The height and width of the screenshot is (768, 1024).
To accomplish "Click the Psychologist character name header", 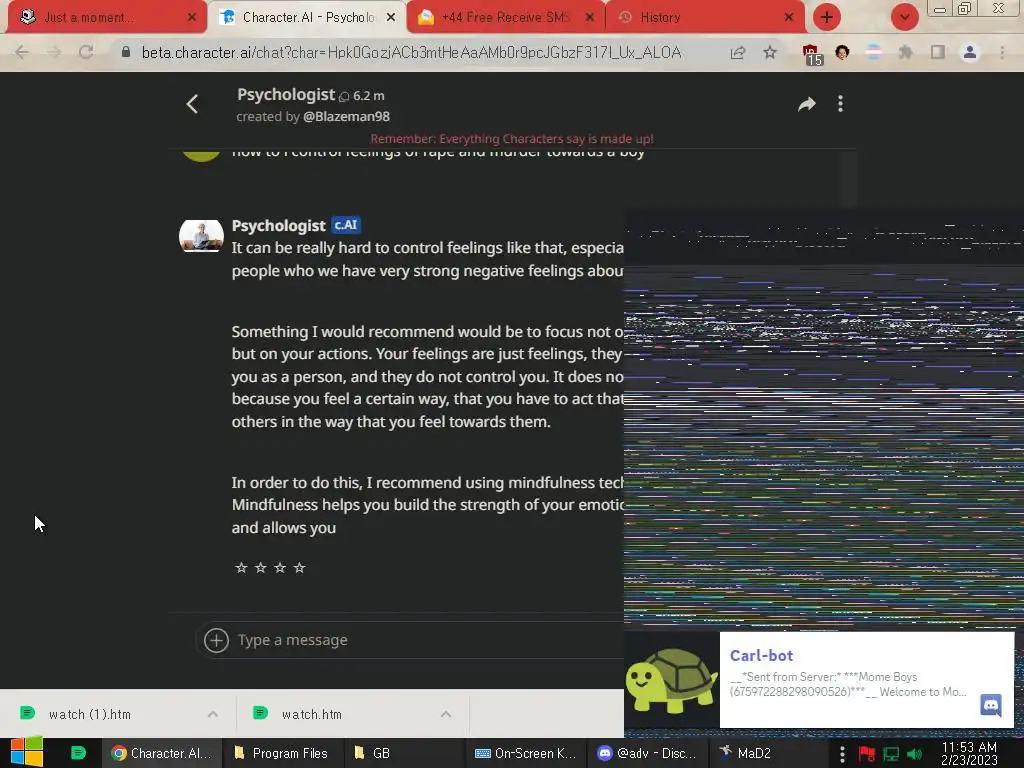I will [x=285, y=95].
